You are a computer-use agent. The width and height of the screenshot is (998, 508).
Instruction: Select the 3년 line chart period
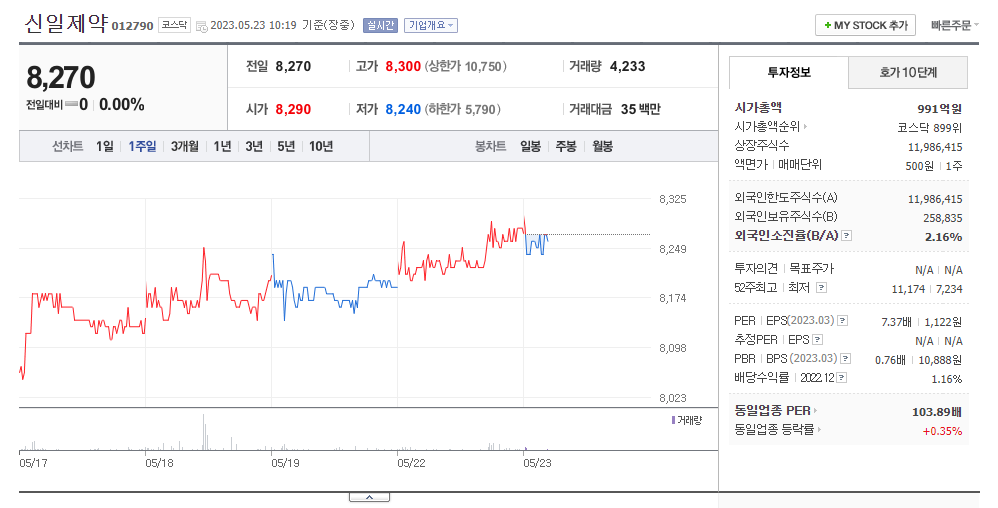[254, 146]
